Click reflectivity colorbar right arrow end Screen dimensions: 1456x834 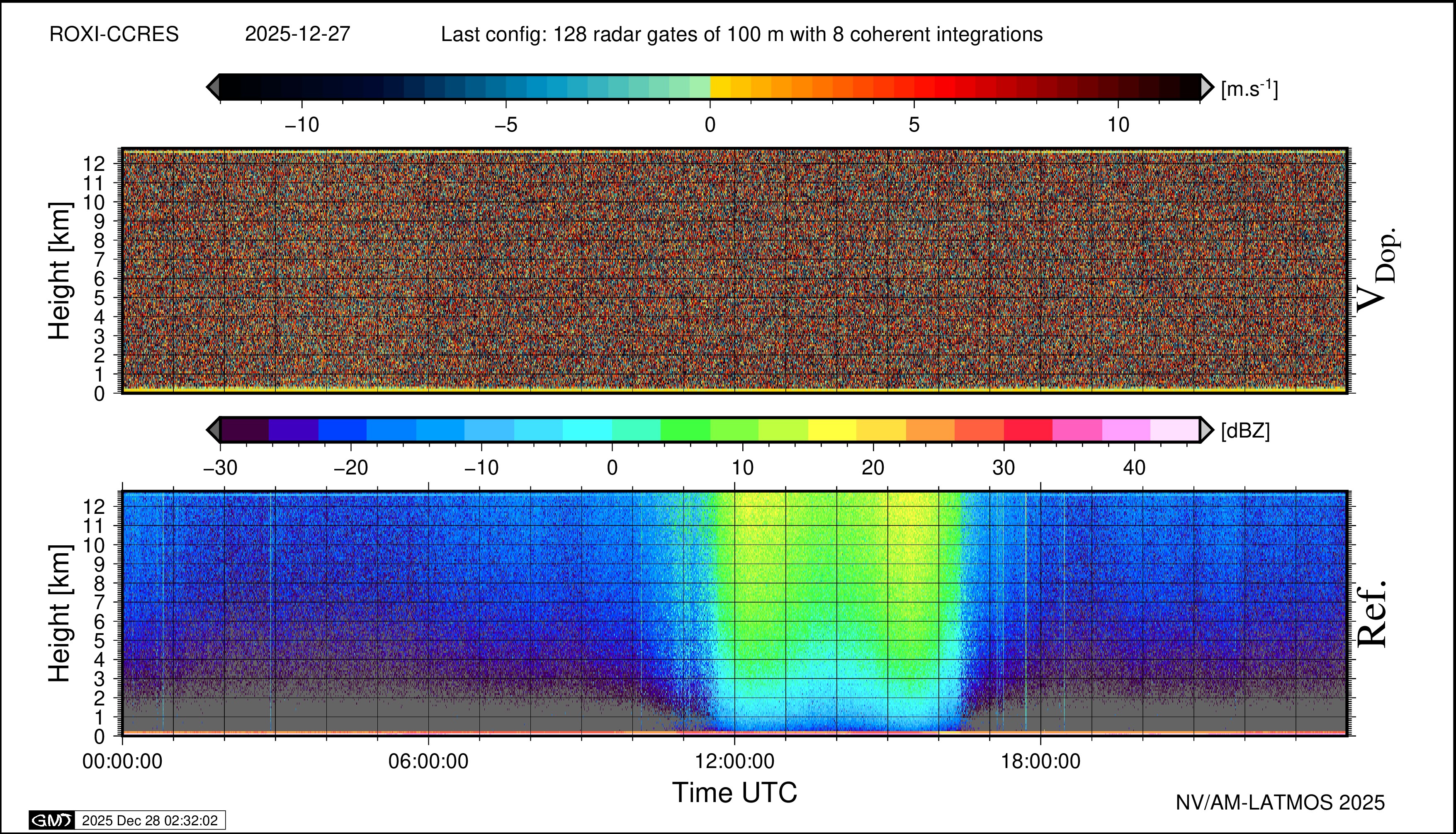1206,430
